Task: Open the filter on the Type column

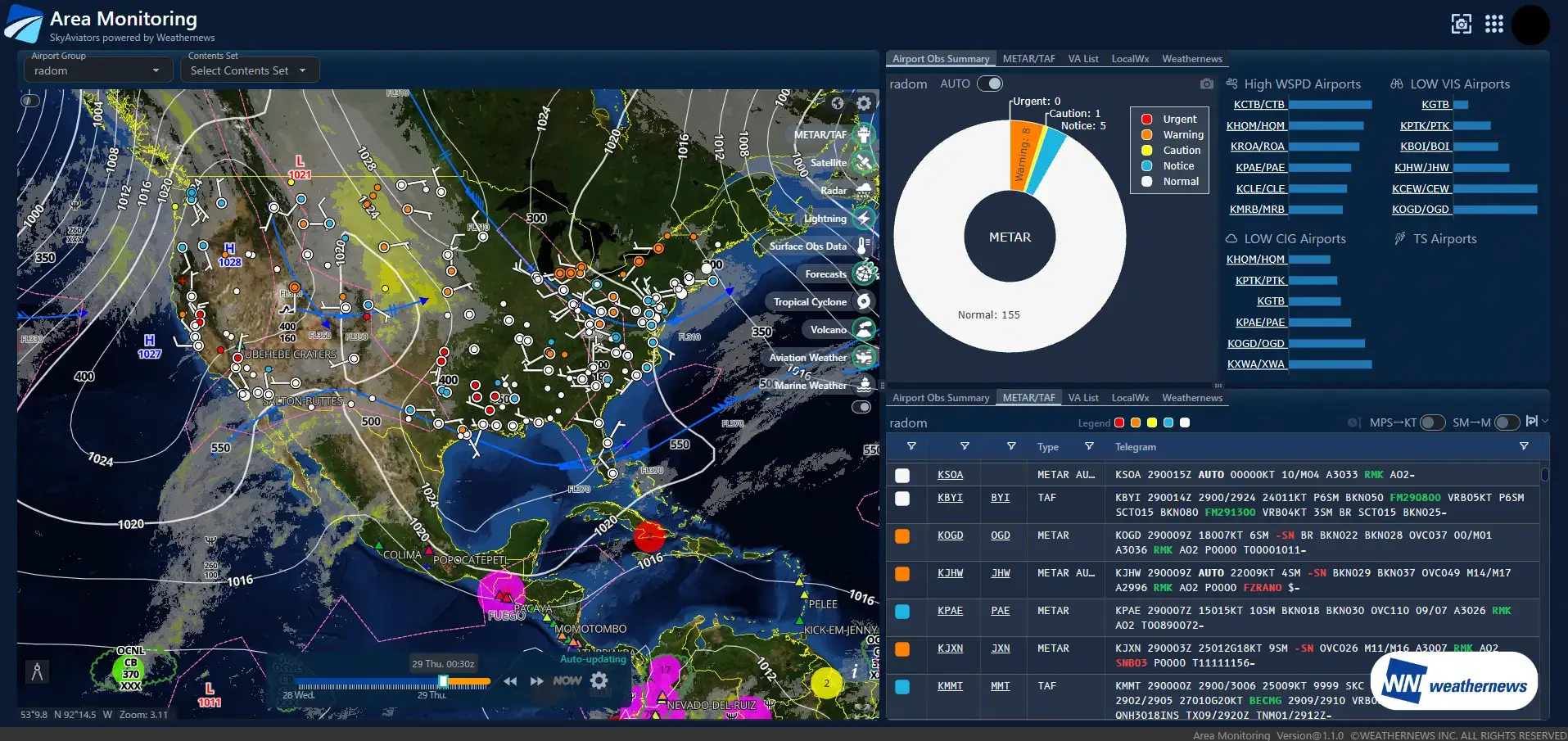Action: [1089, 446]
